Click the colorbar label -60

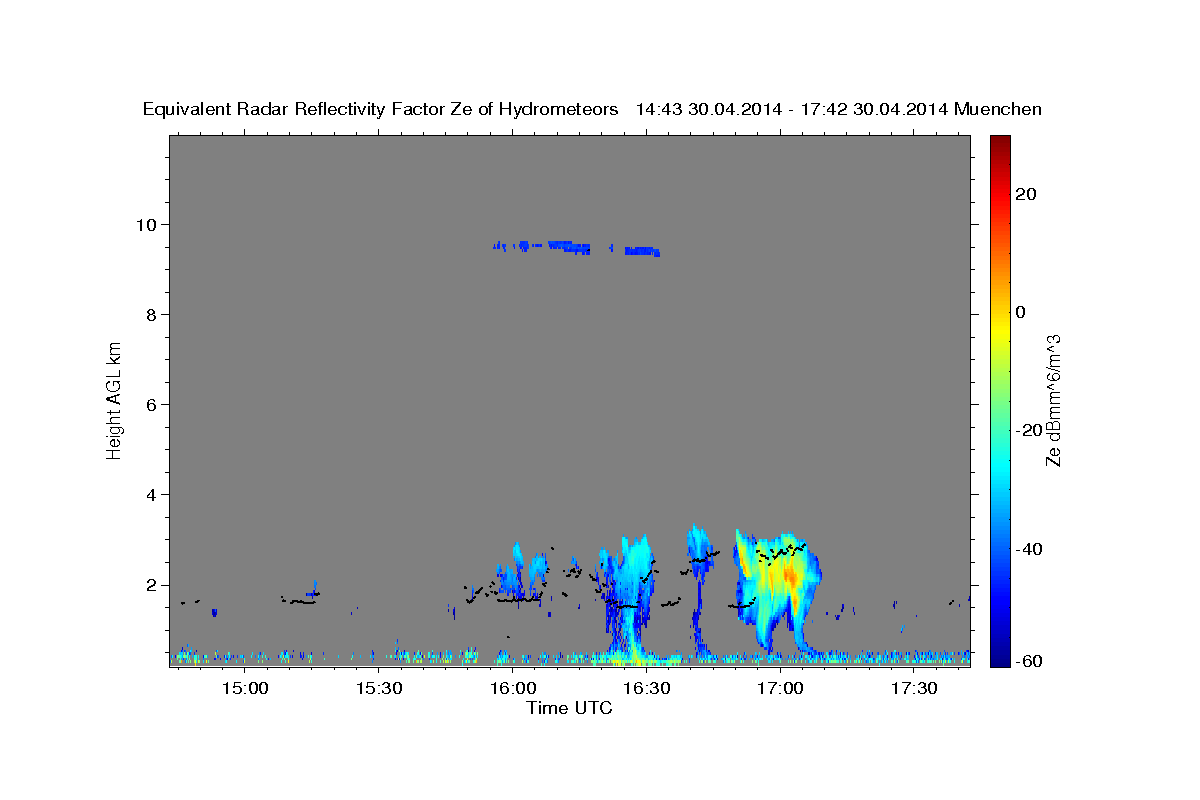coord(1030,660)
